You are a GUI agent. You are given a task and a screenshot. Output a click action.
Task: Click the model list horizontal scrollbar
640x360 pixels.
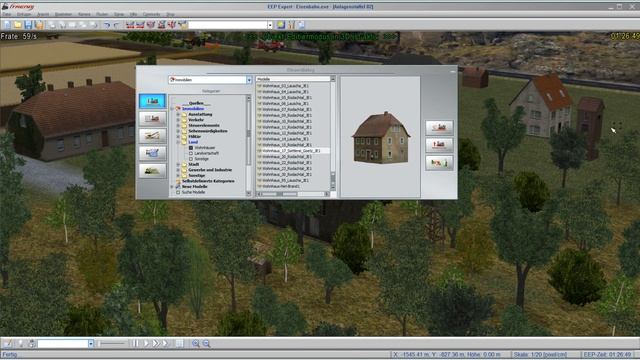coord(293,194)
